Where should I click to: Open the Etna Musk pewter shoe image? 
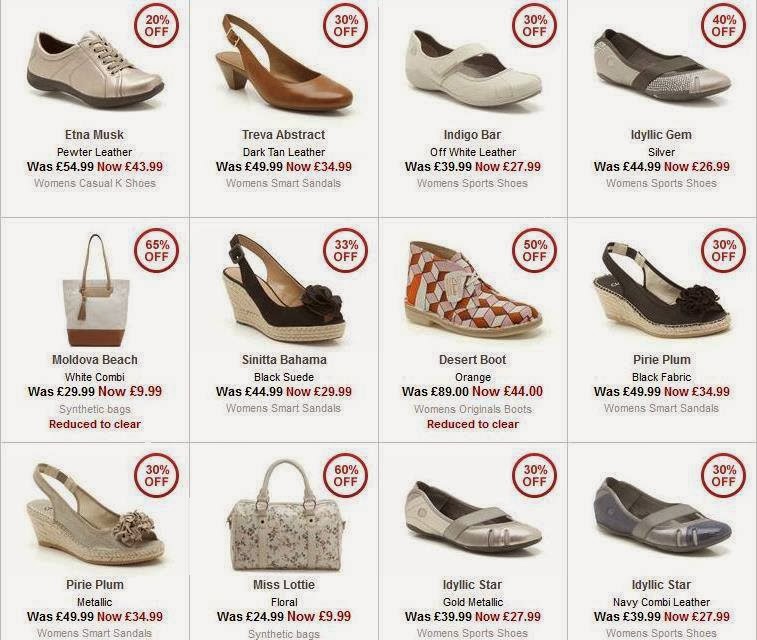pyautogui.click(x=95, y=70)
